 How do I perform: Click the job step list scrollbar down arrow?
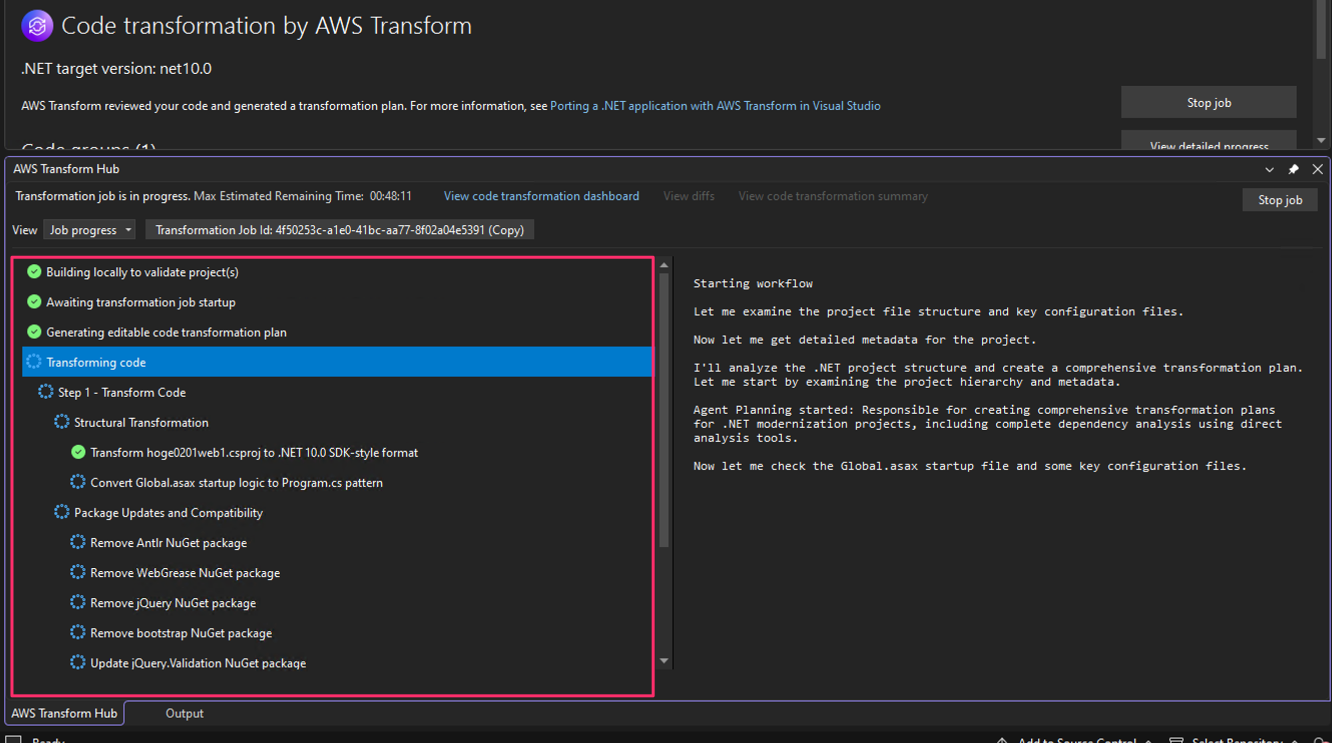click(x=664, y=661)
